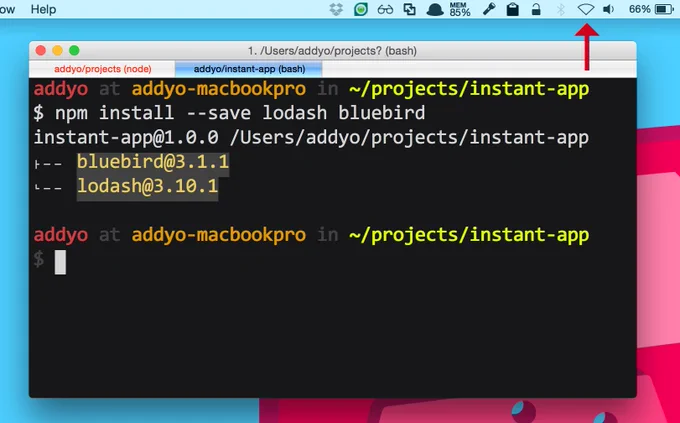Image resolution: width=680 pixels, height=423 pixels.
Task: Select the addyo/instant-app (bash) tab
Action: tap(249, 69)
